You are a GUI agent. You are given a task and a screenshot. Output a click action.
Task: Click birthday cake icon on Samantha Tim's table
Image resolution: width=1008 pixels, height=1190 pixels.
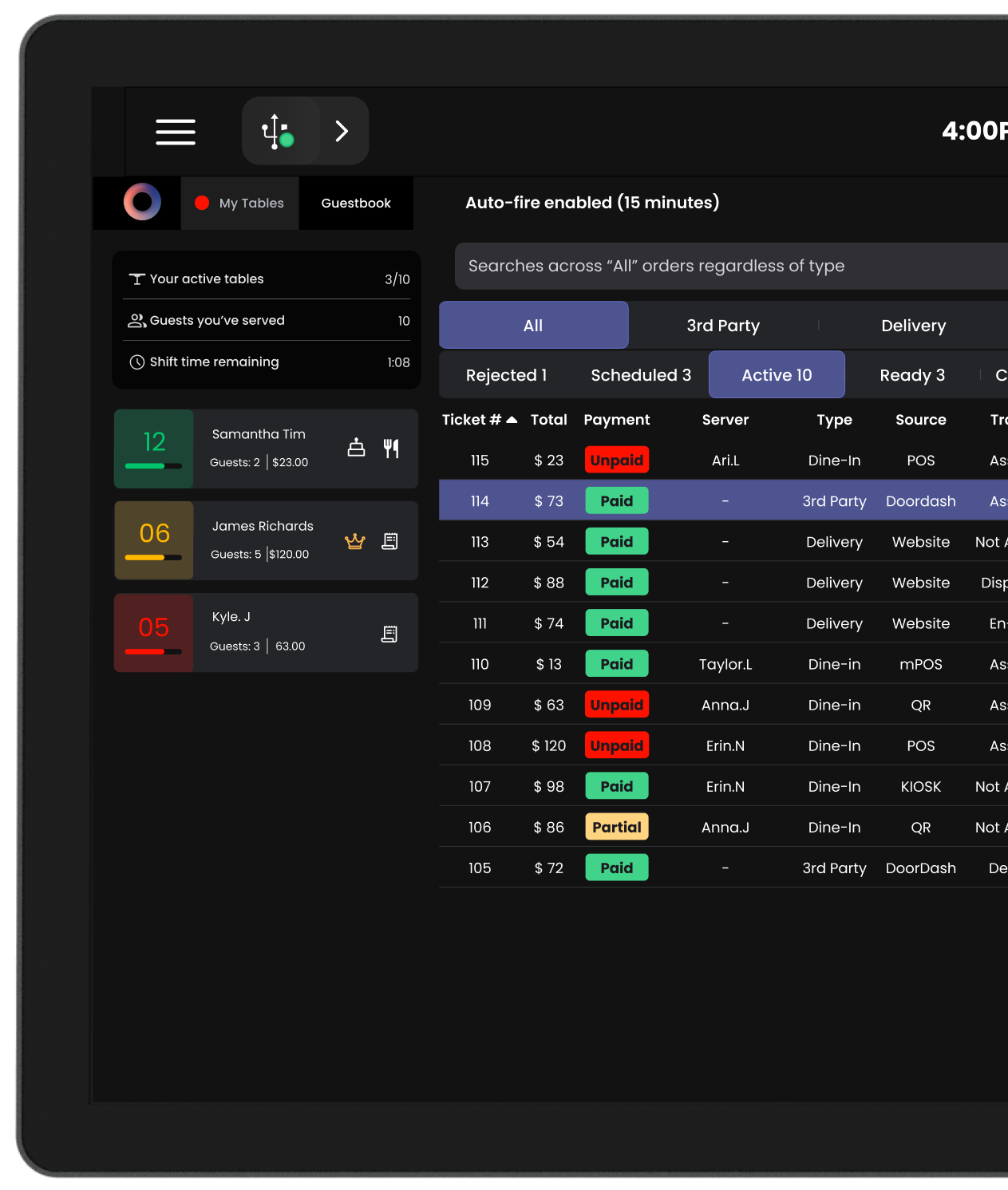click(356, 448)
